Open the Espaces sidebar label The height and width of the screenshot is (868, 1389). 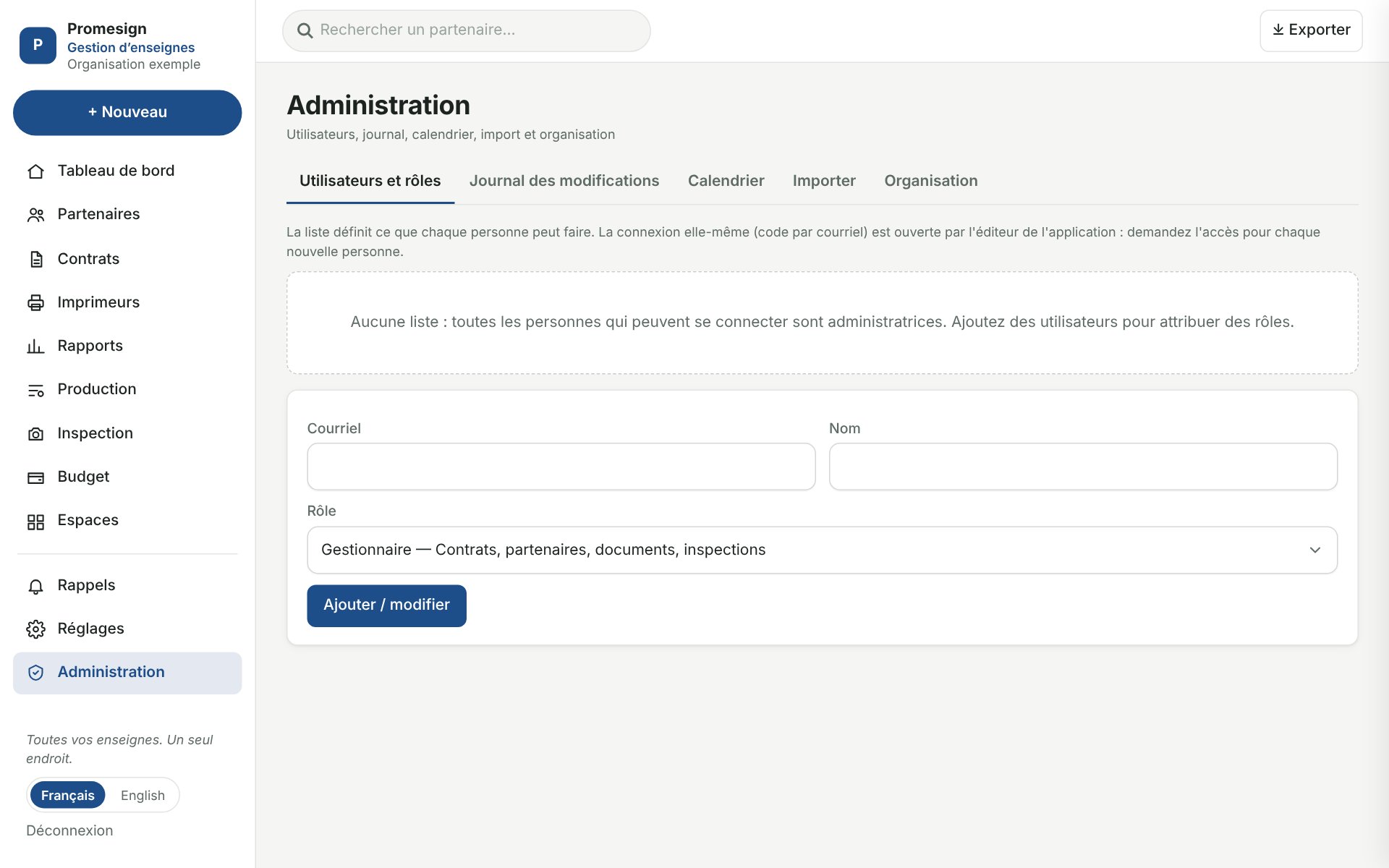88,520
